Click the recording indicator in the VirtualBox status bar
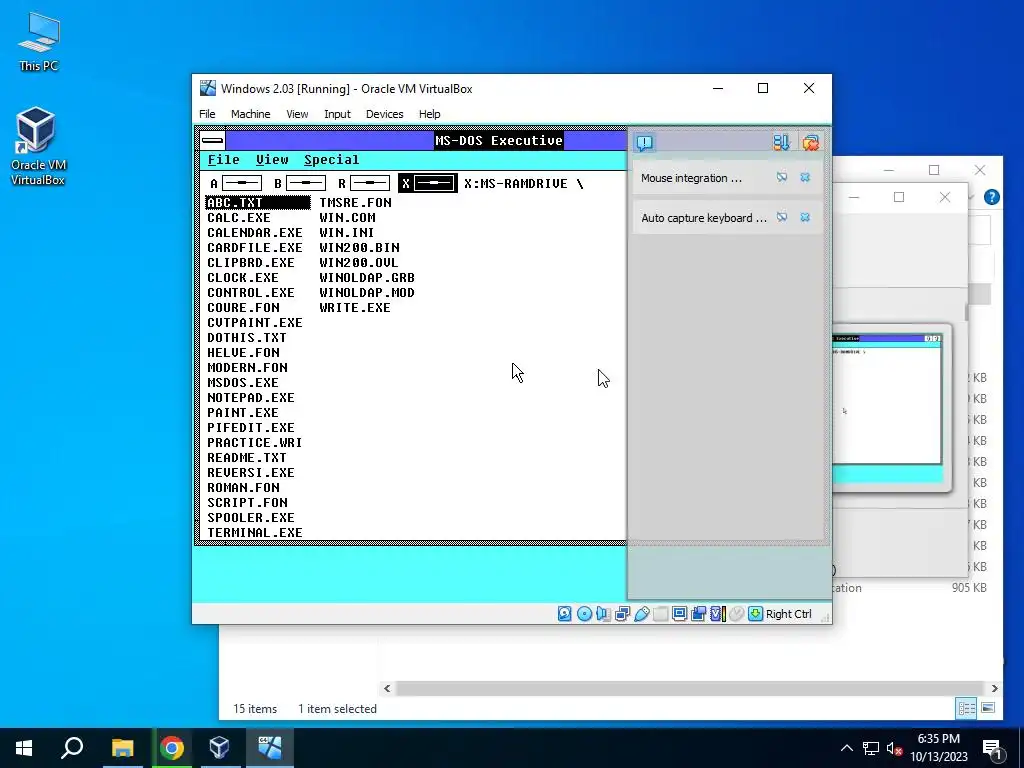Image resolution: width=1024 pixels, height=768 pixels. (698, 614)
